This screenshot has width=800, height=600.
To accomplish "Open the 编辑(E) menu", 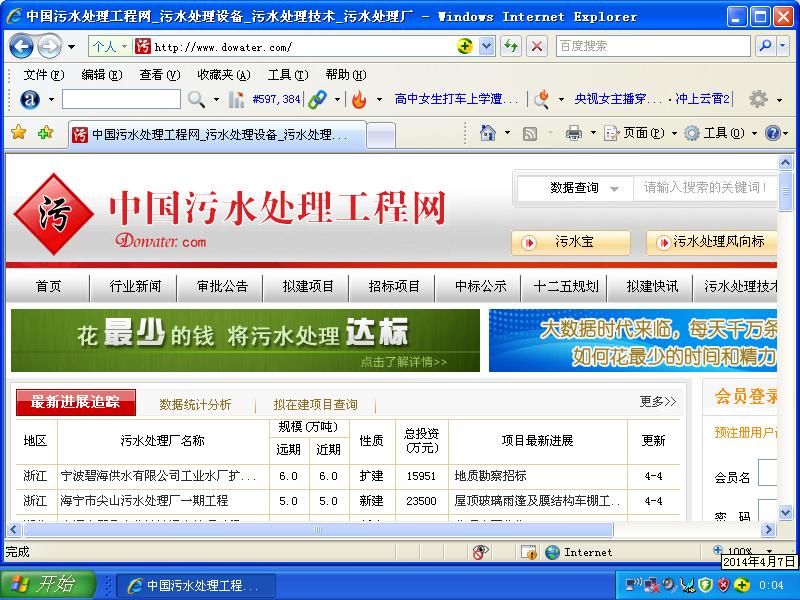I will pos(102,75).
